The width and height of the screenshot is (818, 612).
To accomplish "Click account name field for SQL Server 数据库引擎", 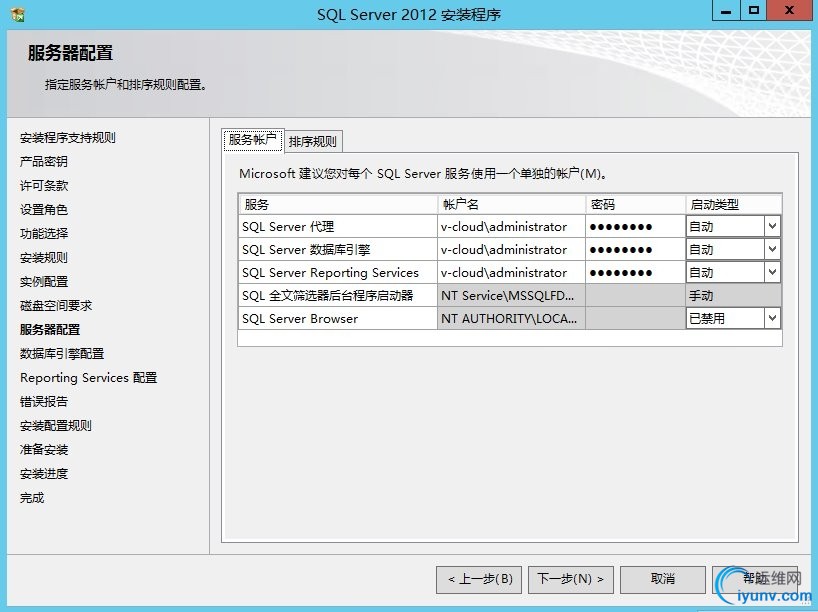I will coord(511,249).
